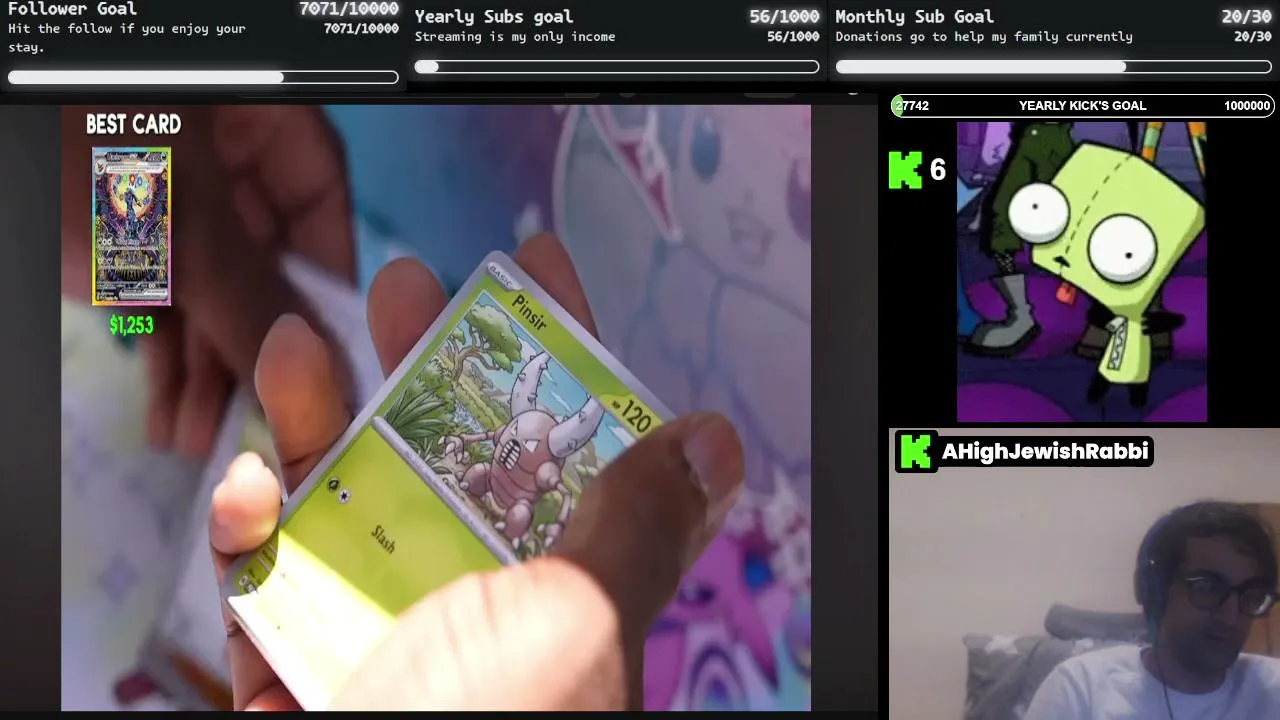Click the 27742 Kick goal current value
Viewport: 1280px width, 720px height.
913,106
